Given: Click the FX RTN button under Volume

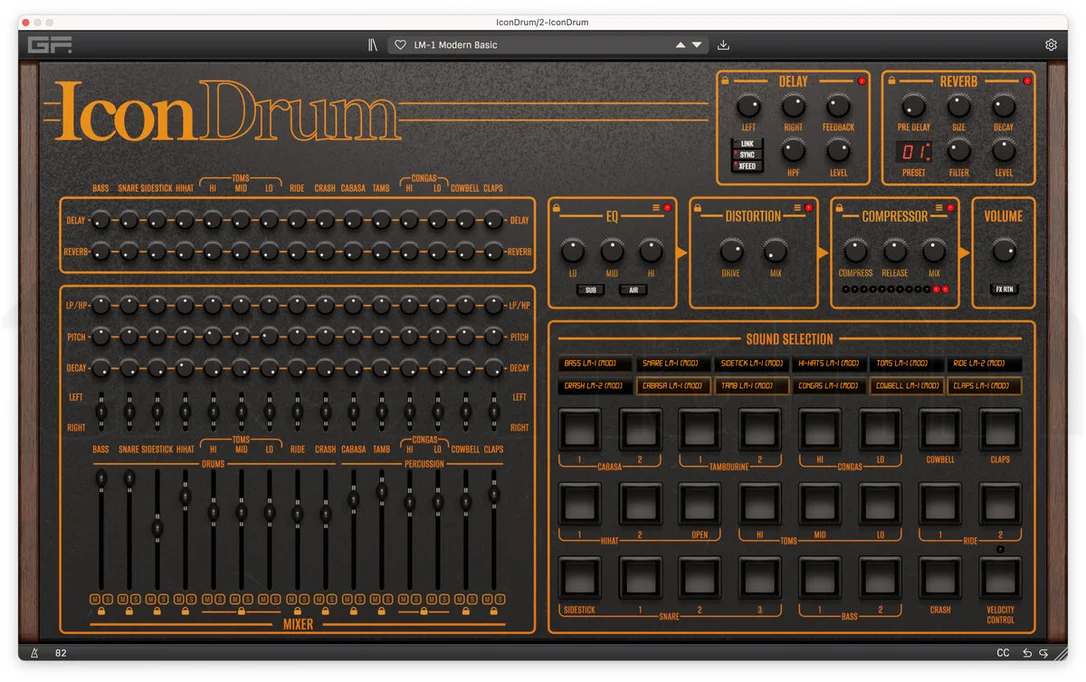Looking at the screenshot, I should pos(1004,289).
